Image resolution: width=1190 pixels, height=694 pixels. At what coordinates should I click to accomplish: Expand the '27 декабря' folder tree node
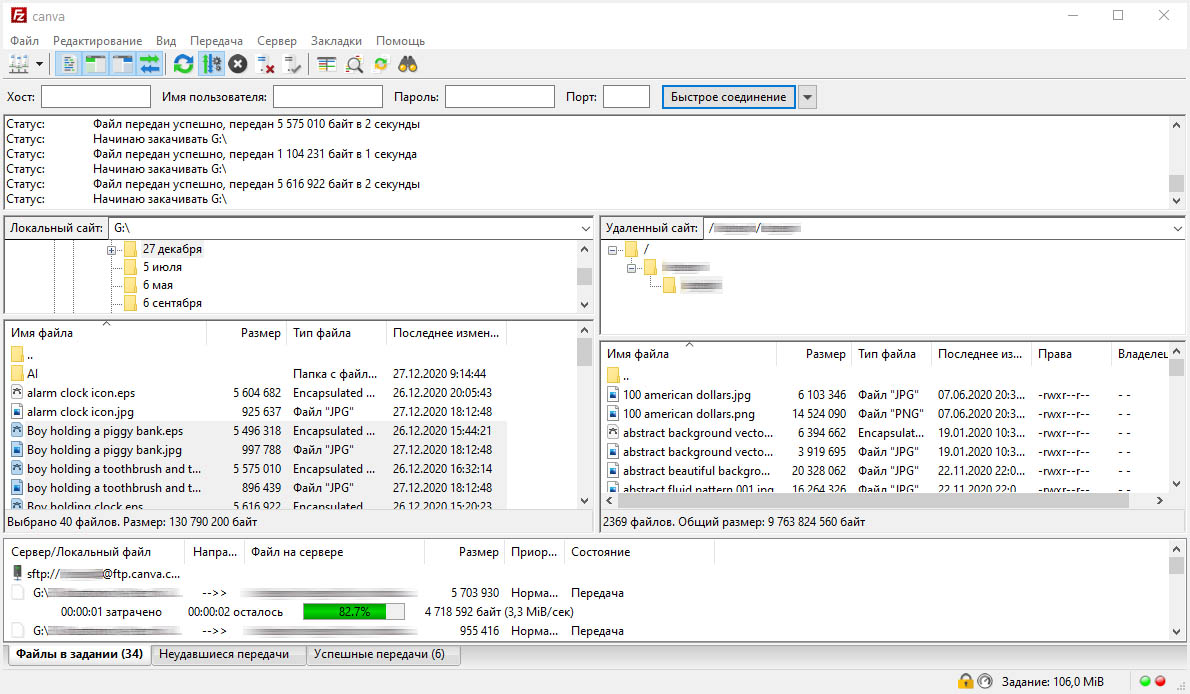coord(112,249)
